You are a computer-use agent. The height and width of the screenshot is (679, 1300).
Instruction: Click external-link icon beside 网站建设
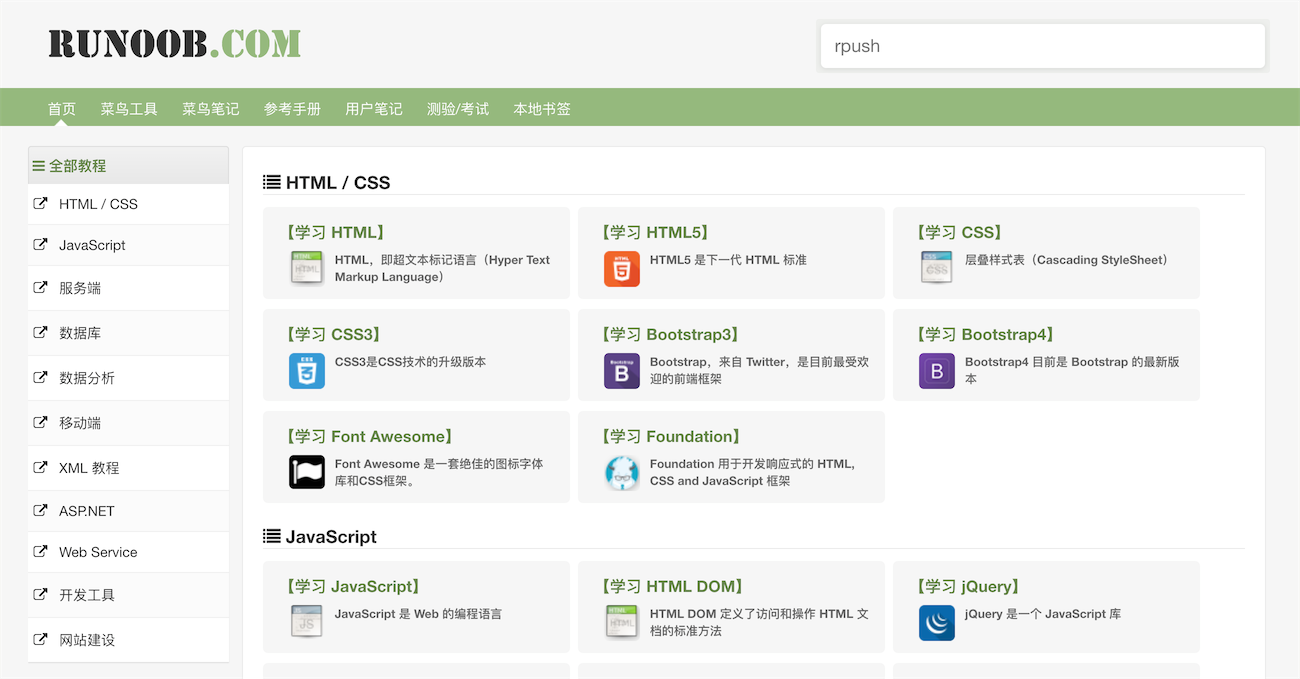point(41,640)
